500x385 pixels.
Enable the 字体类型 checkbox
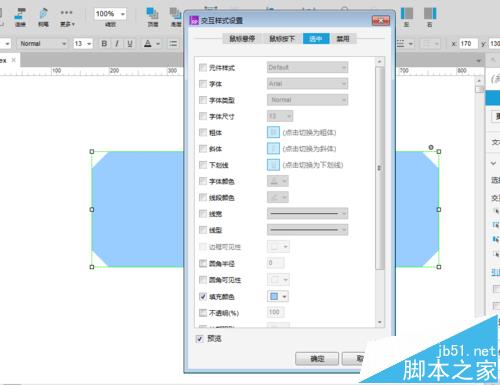pyautogui.click(x=203, y=100)
